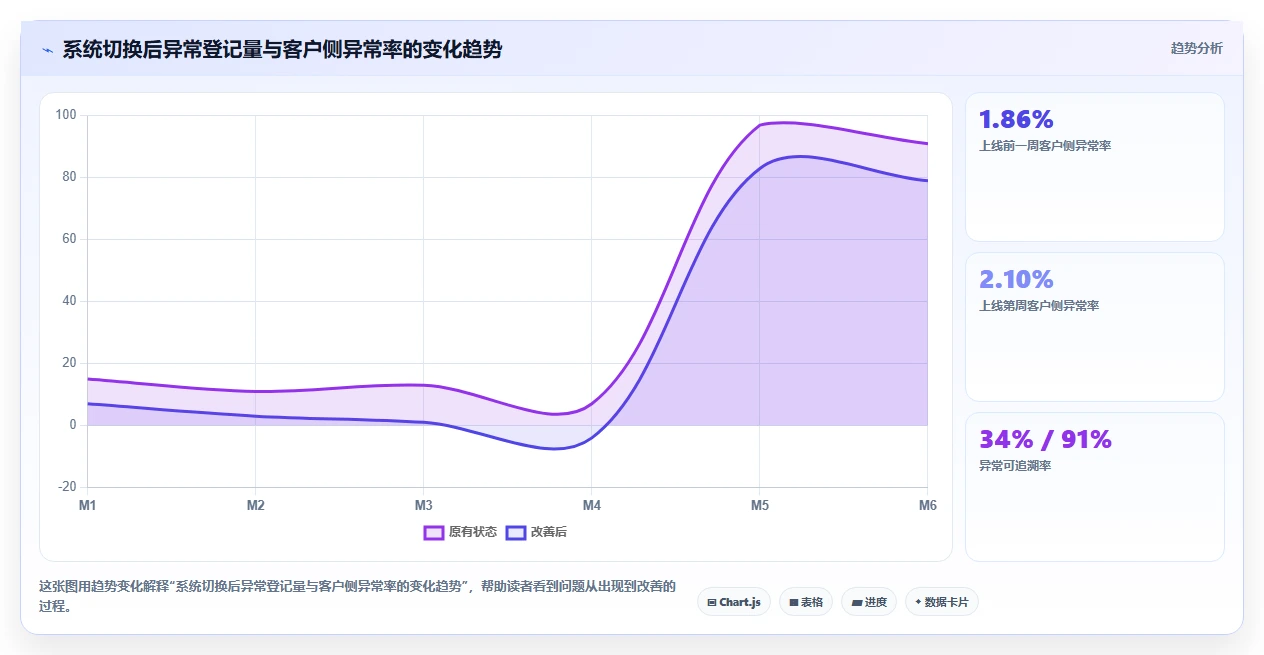Select the 进度 tag chip
This screenshot has width=1264, height=655.
[869, 602]
